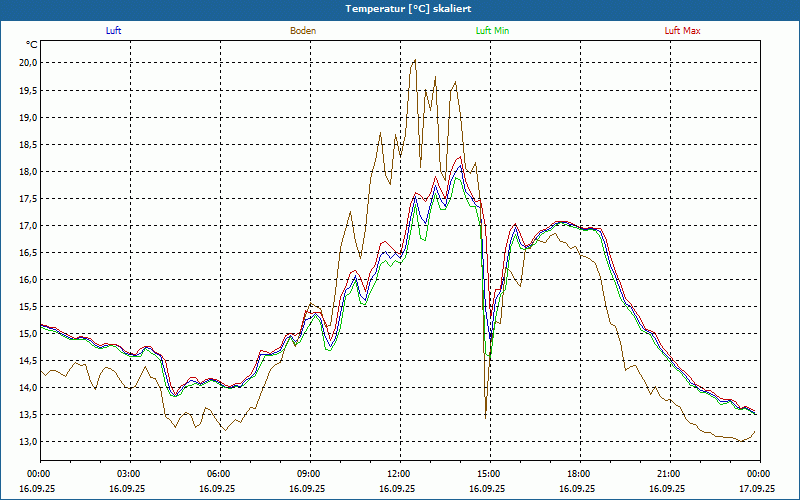The height and width of the screenshot is (500, 800).
Task: Select the 21:00 time axis label
Action: 669,474
